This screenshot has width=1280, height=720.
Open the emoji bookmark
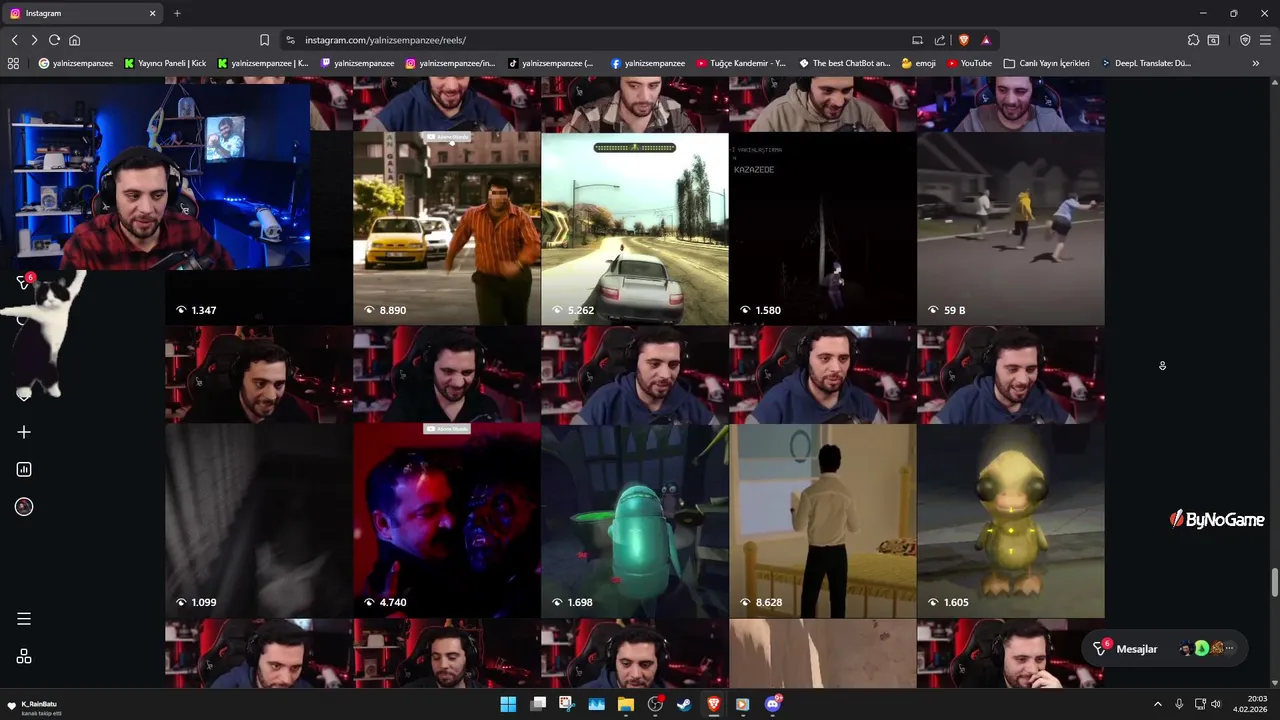click(x=919, y=63)
